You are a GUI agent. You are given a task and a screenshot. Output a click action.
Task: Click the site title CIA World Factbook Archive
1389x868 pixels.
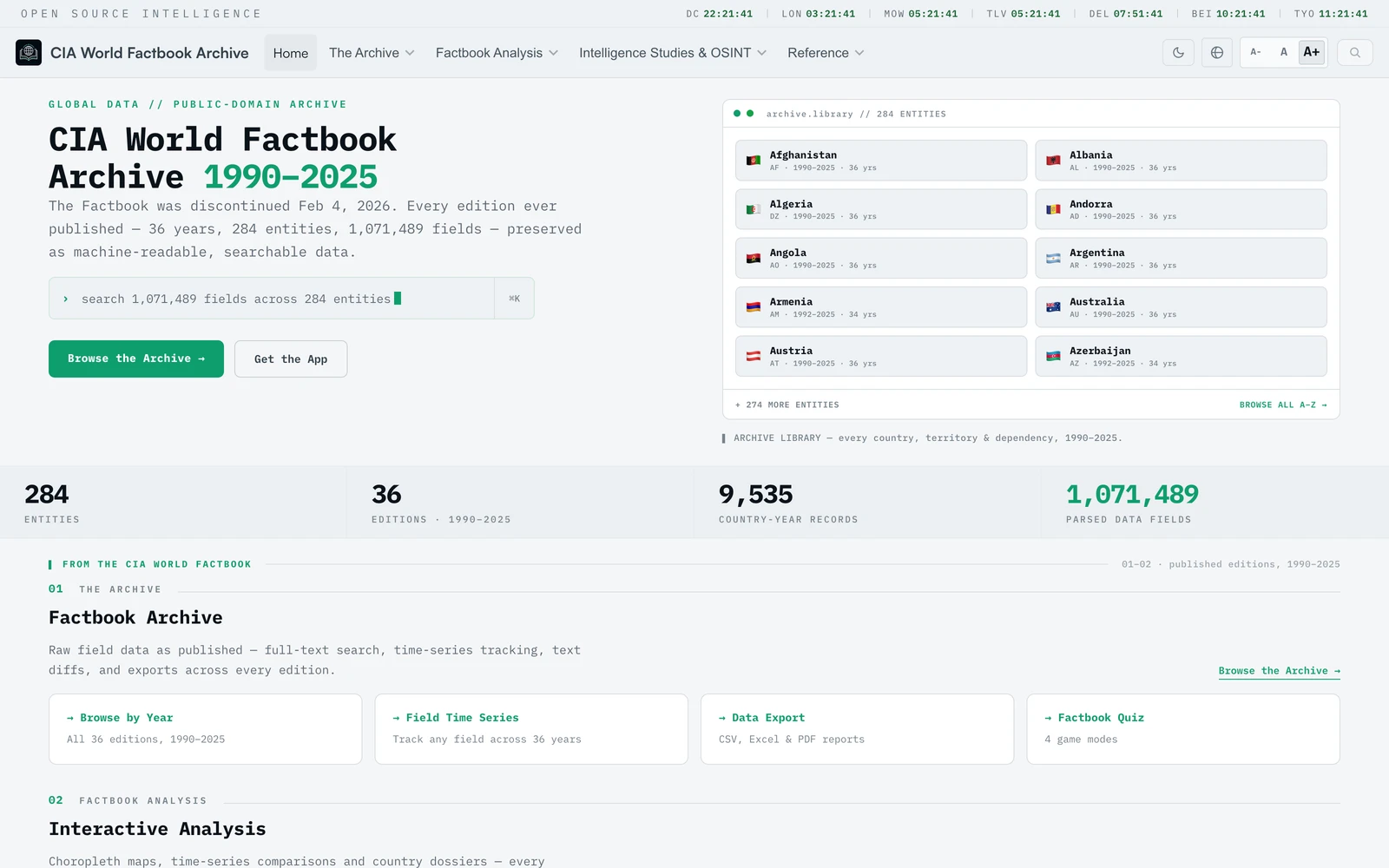coord(149,53)
